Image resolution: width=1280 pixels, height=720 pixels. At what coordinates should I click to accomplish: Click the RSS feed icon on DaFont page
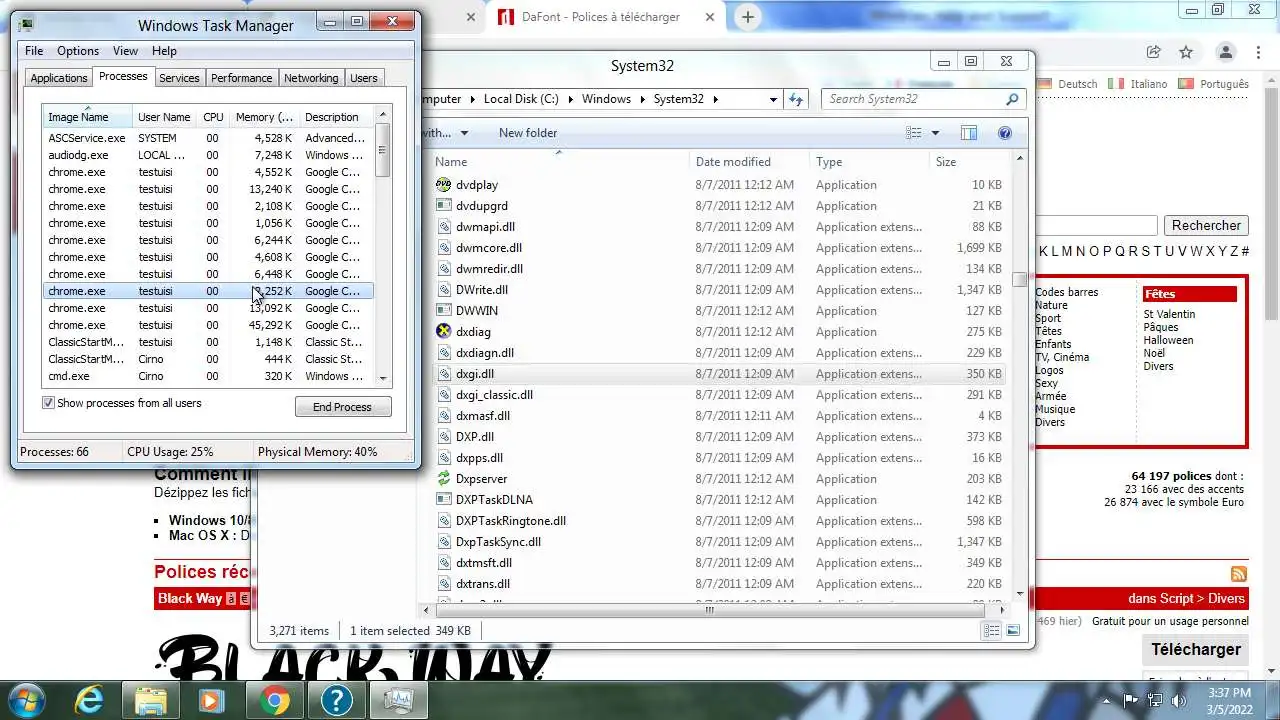pos(1239,574)
